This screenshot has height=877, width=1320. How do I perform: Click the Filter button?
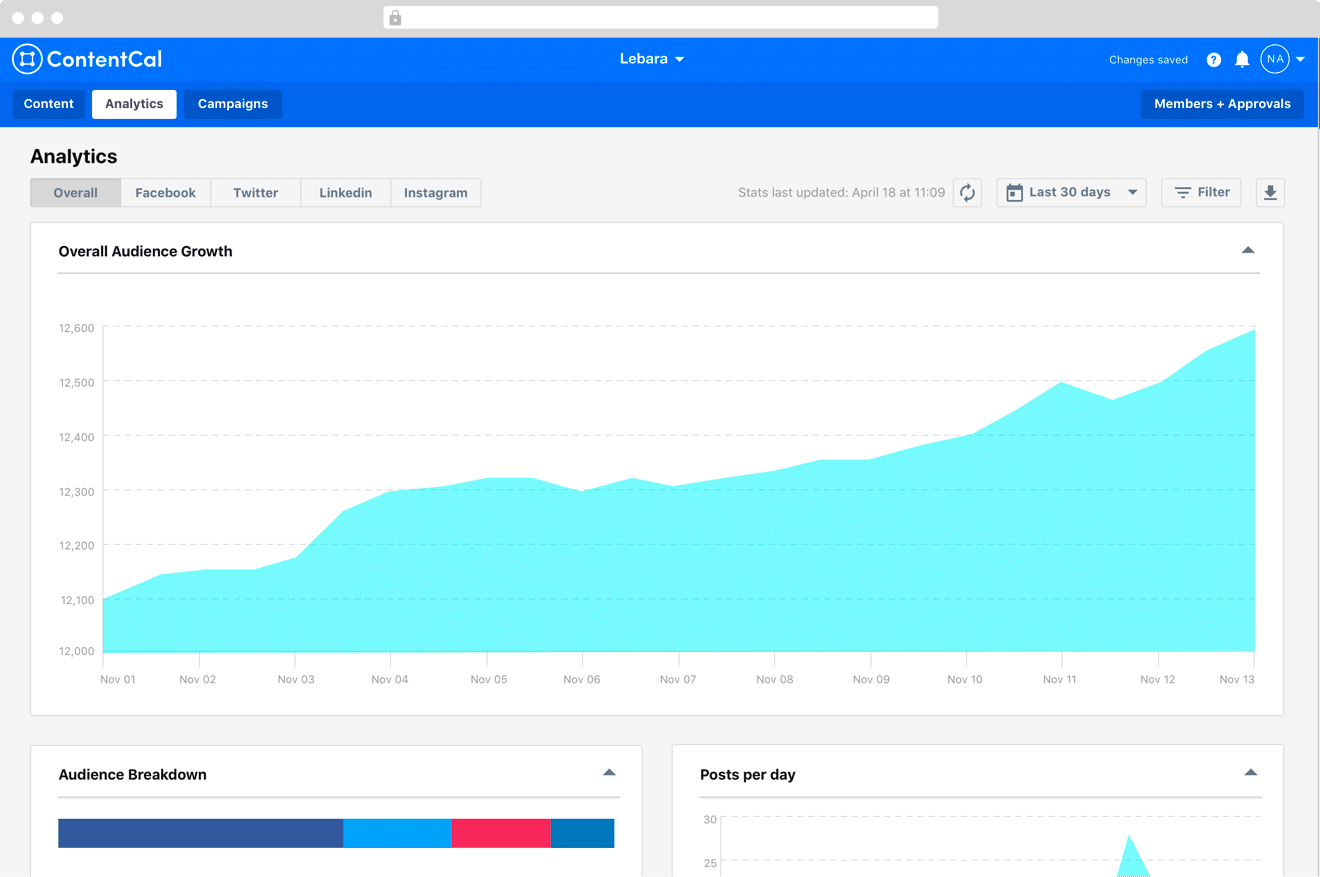coord(1201,193)
